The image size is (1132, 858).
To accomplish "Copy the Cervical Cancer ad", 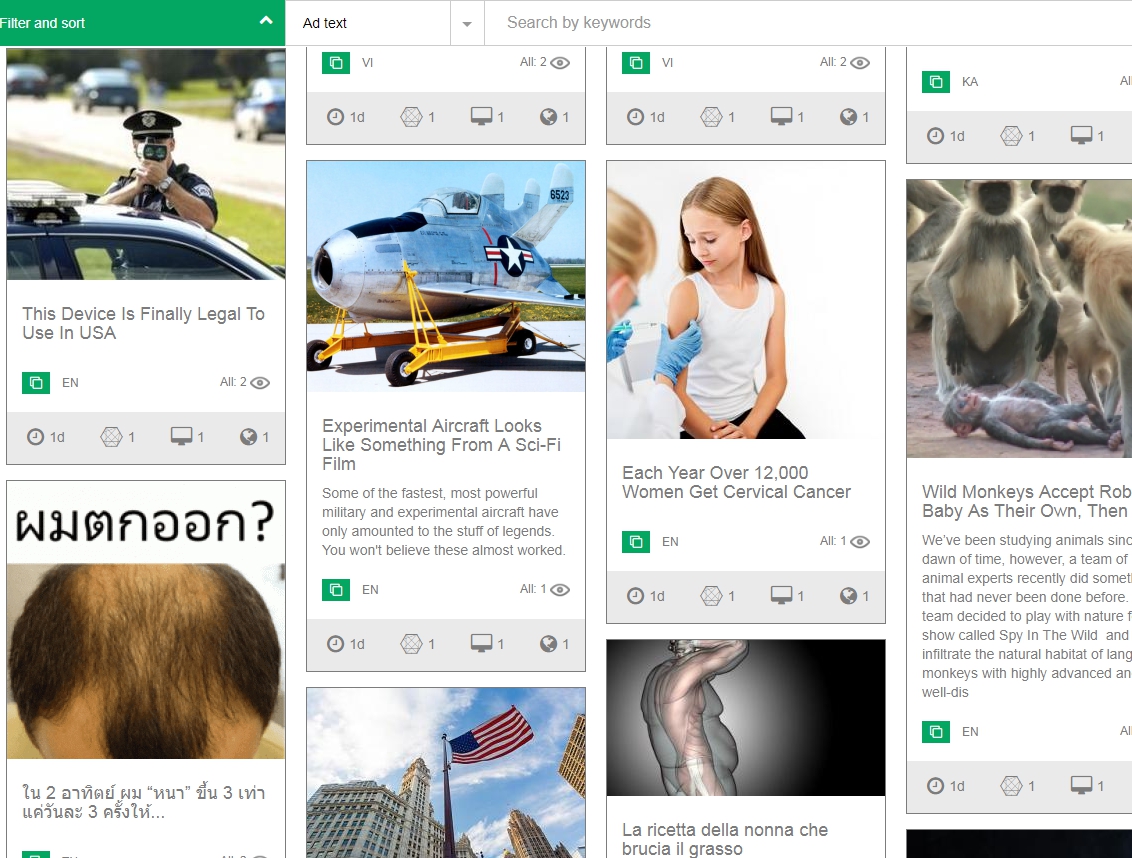I will (636, 542).
